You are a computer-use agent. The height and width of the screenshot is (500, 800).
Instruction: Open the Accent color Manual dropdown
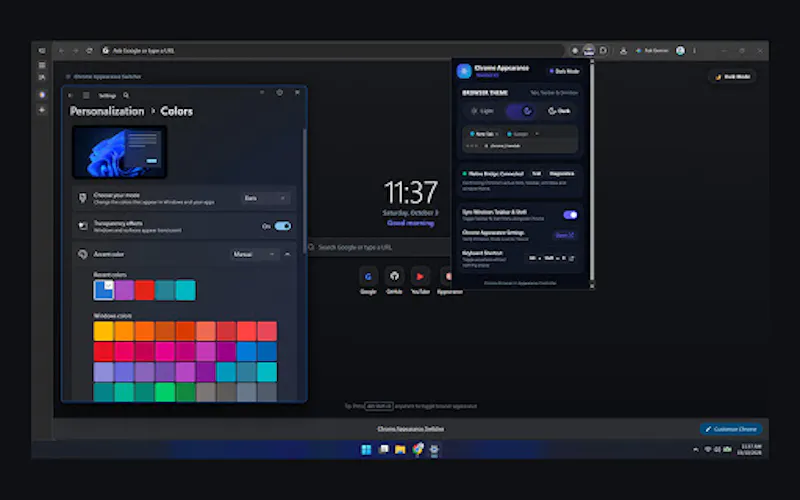point(254,254)
